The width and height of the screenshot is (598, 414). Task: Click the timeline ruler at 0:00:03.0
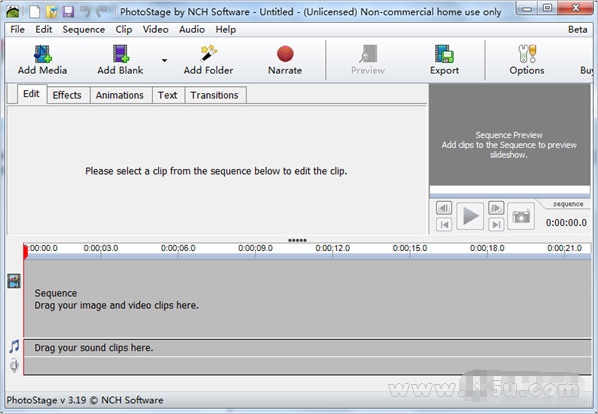[101, 249]
